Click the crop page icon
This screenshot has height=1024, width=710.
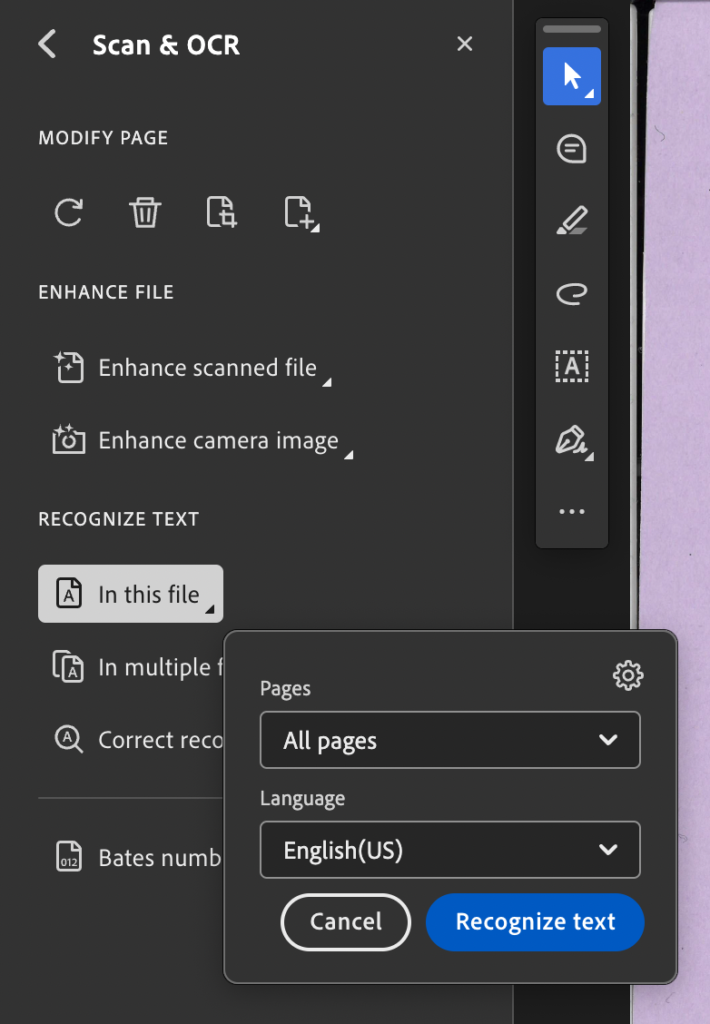(x=221, y=212)
